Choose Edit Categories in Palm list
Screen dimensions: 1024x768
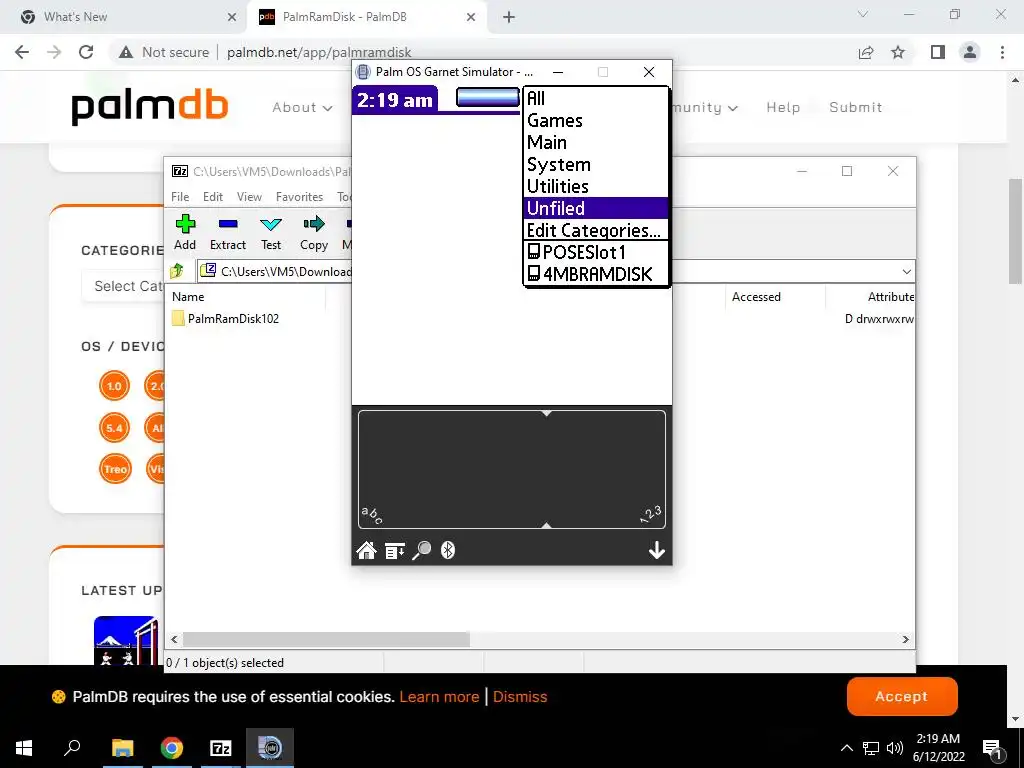596,230
